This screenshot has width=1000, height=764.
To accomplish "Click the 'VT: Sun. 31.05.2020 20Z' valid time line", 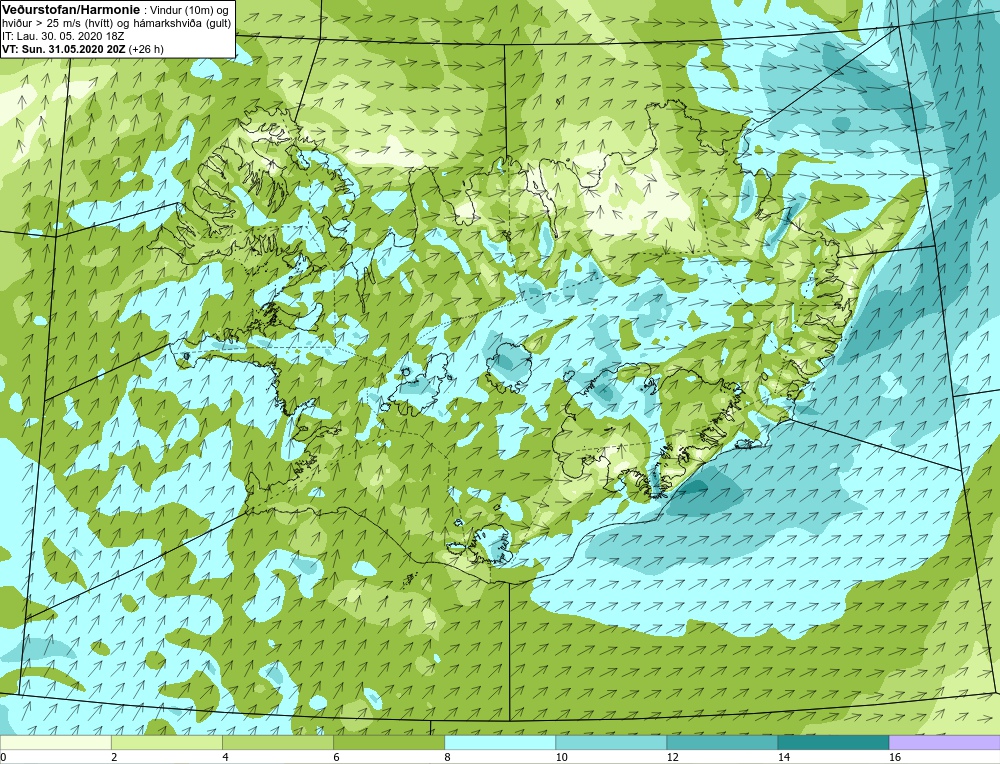I will [x=64, y=49].
